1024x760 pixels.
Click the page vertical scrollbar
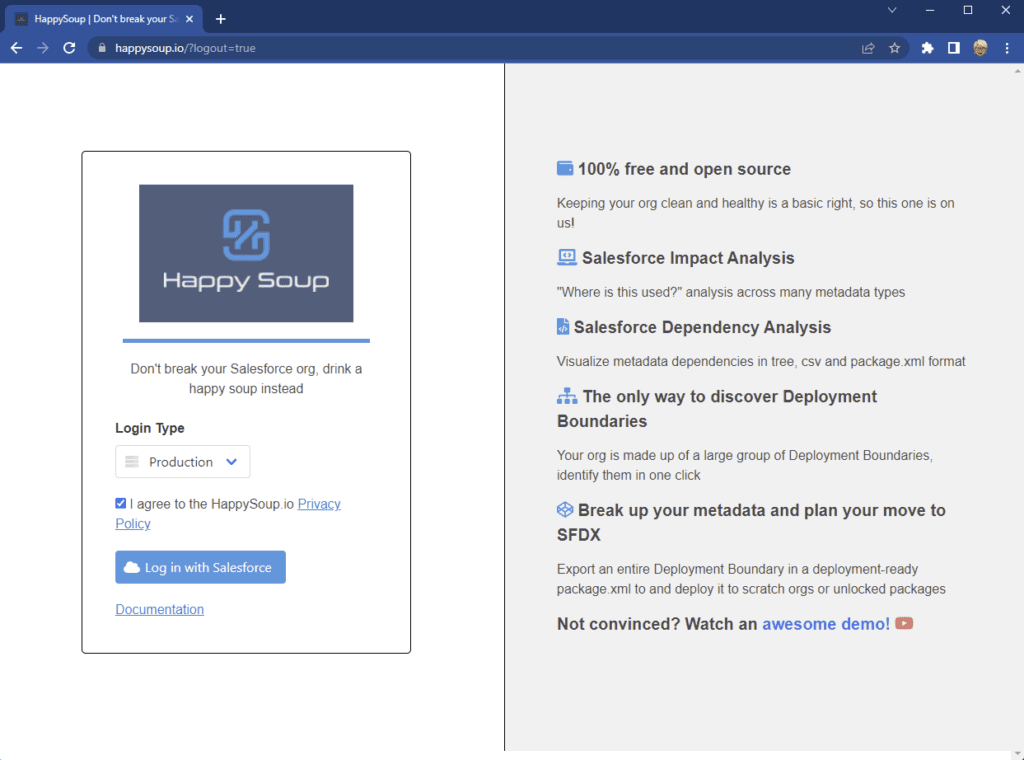1017,411
